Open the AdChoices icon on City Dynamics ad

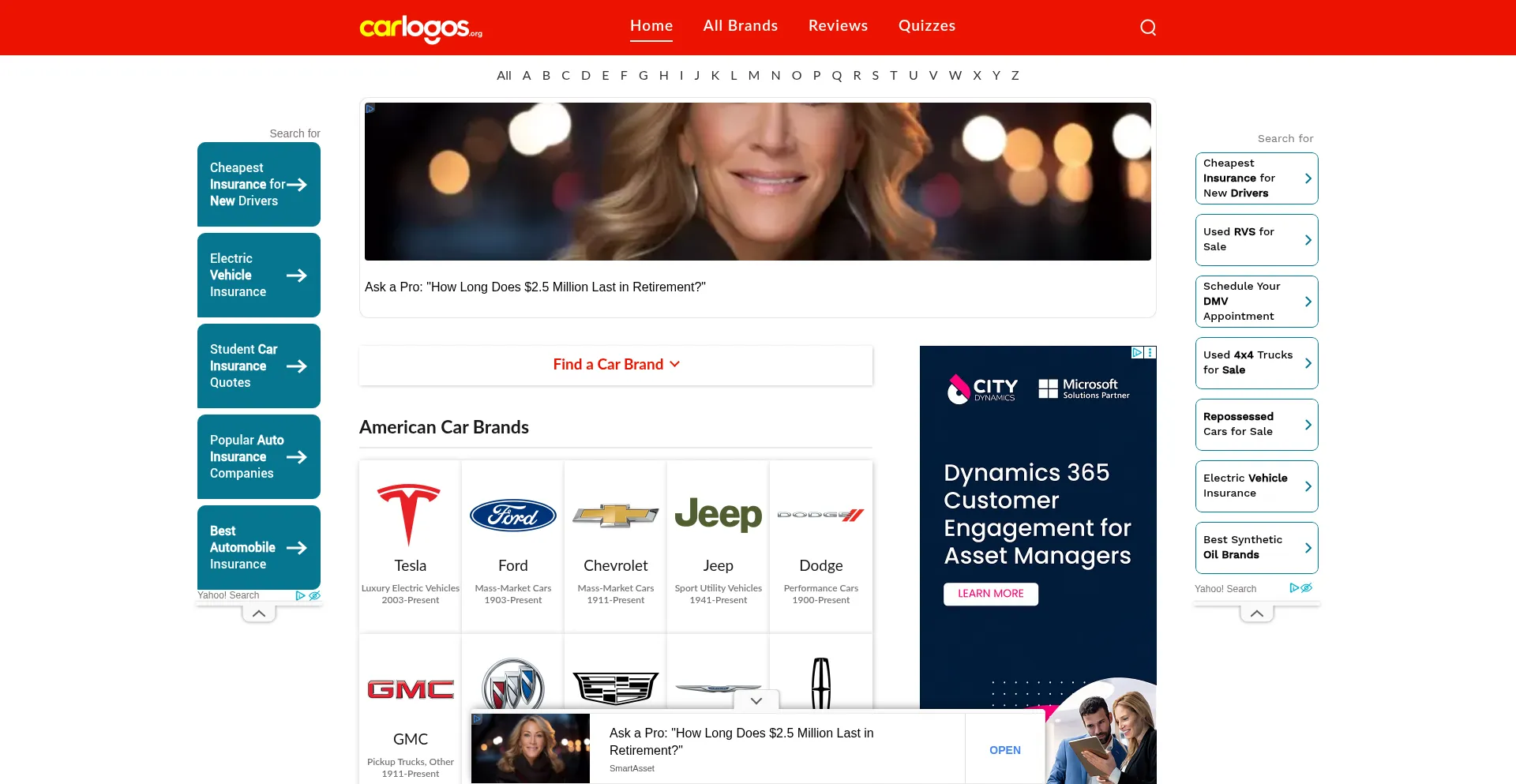1137,353
